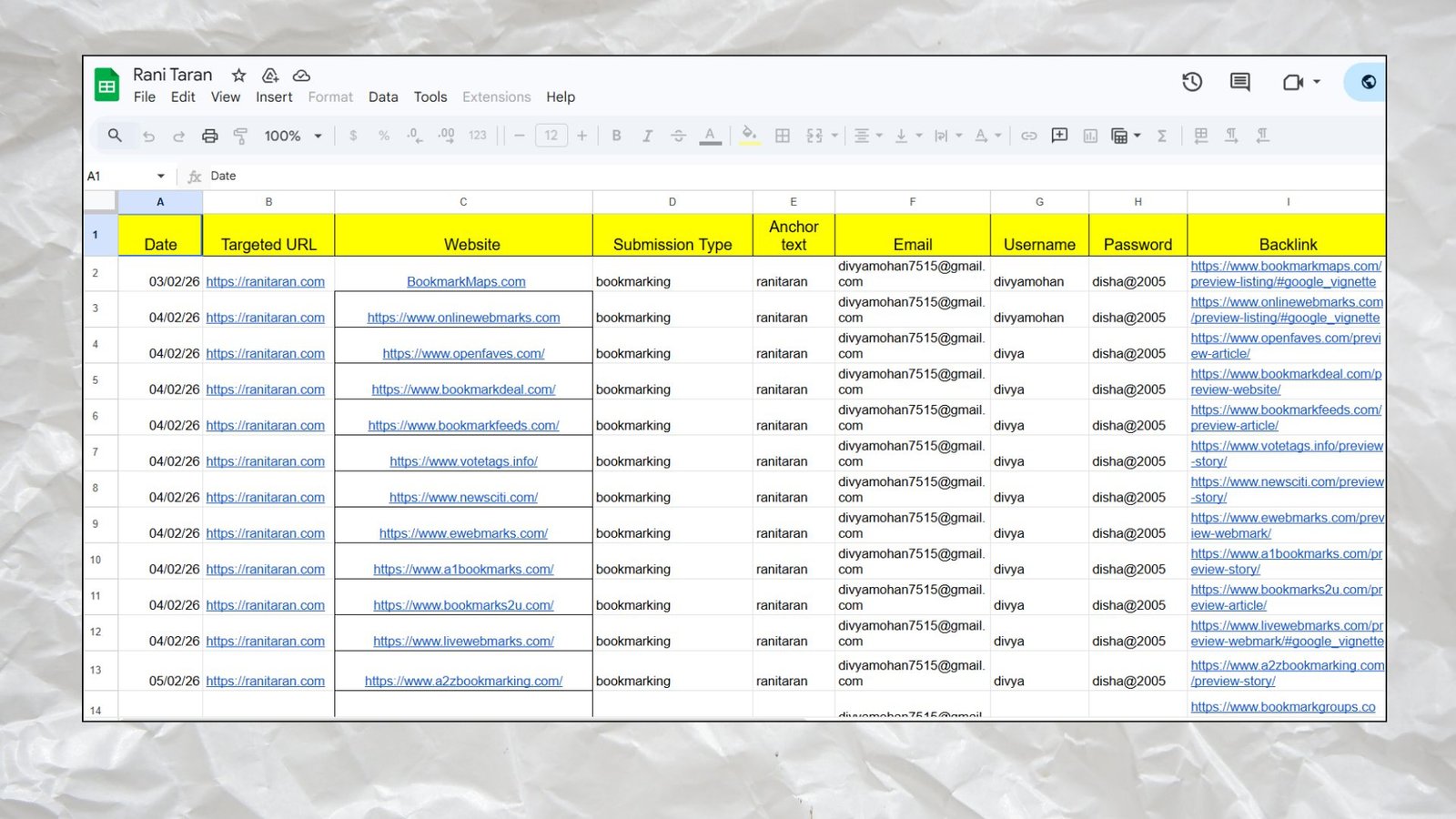Toggle italic formatting
Viewport: 1456px width, 819px height.
[x=647, y=136]
